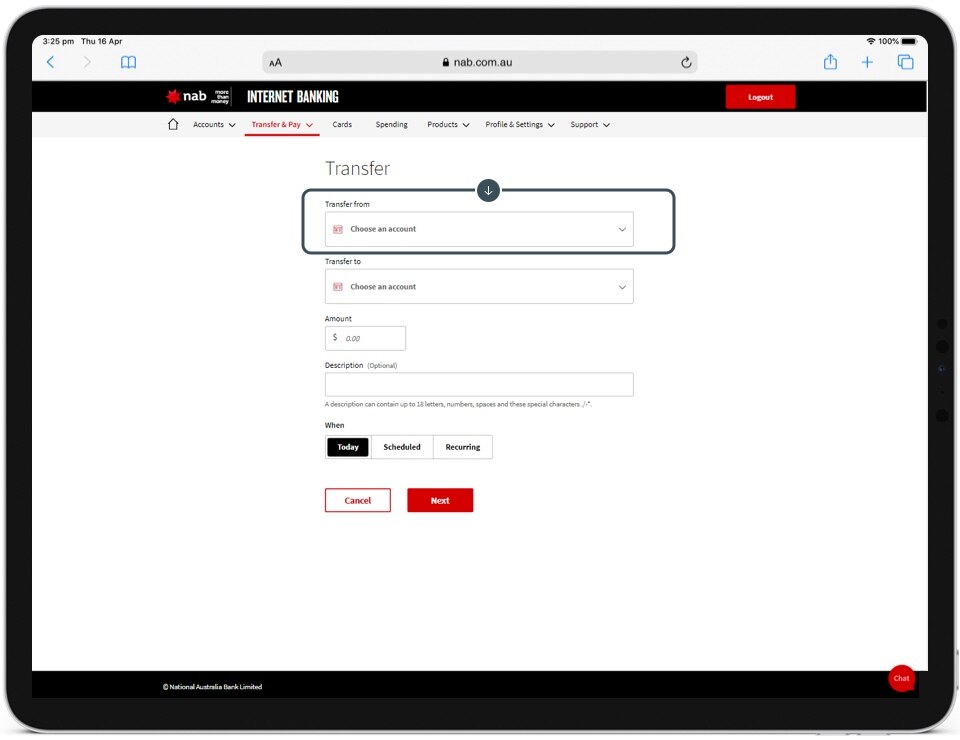
Task: Click the Safari back arrow
Action: 51,62
